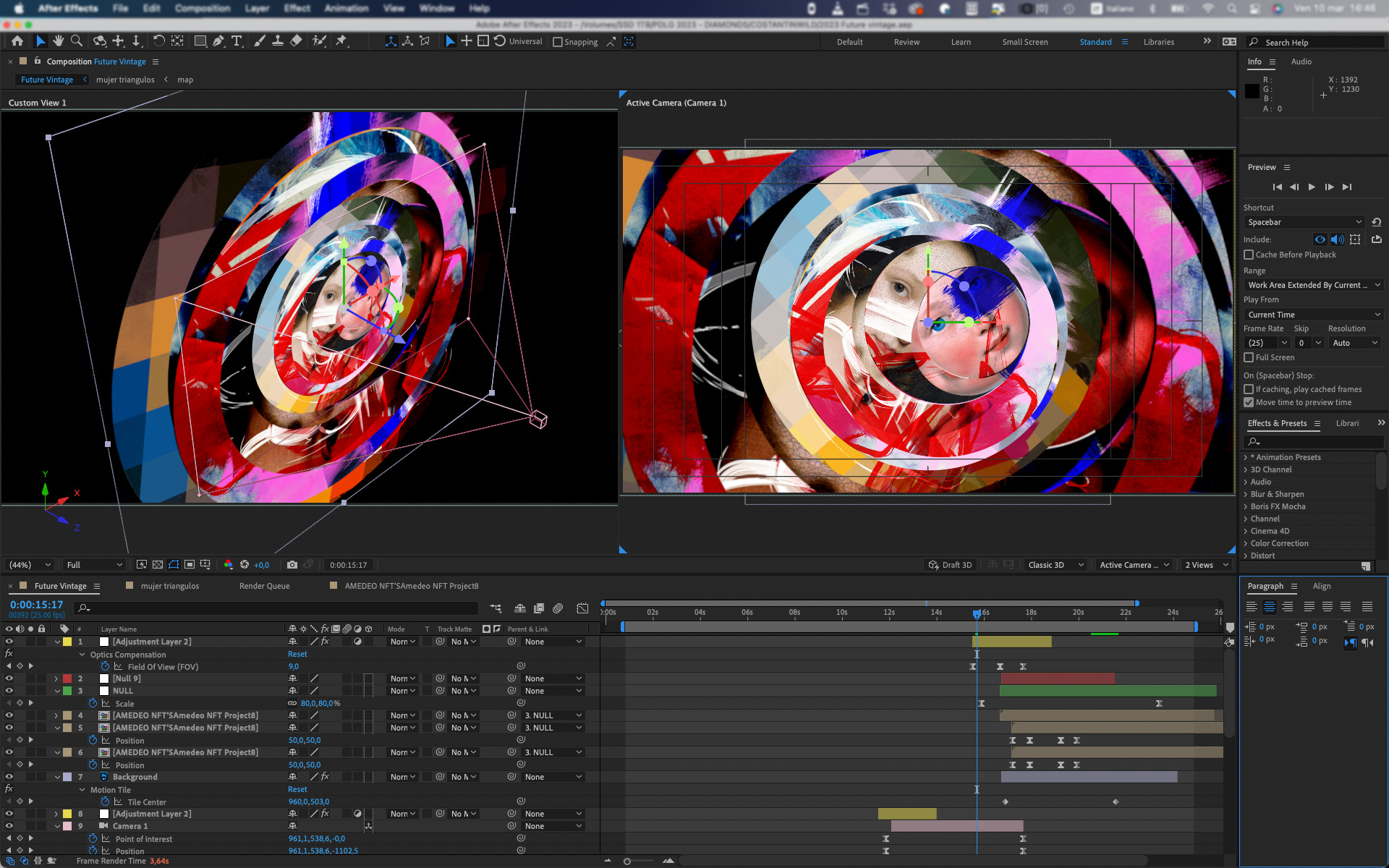Select the Zoom magnifier tool

[x=77, y=41]
